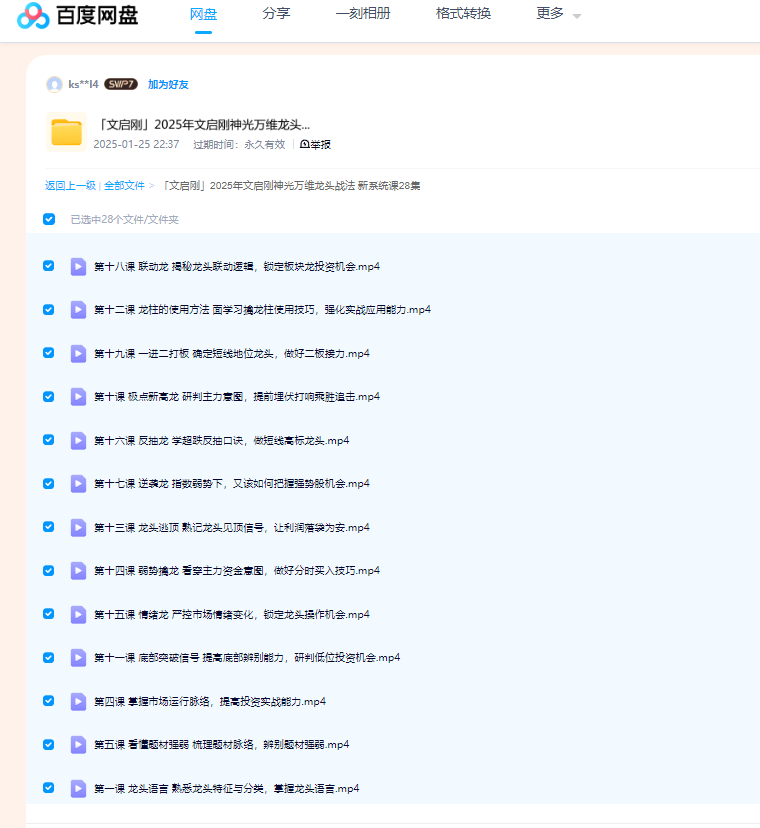Click the video icon of 第十七课 逆袭龙
The image size is (760, 828).
(x=78, y=484)
